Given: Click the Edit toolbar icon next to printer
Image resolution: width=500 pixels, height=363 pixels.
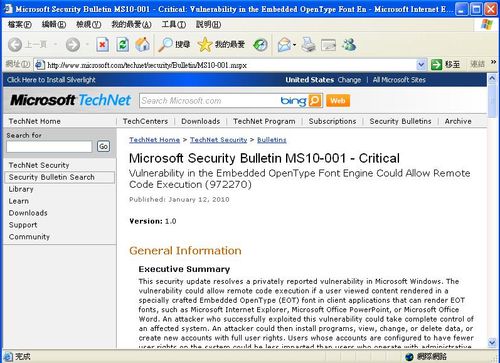Looking at the screenshot, I should [328, 45].
